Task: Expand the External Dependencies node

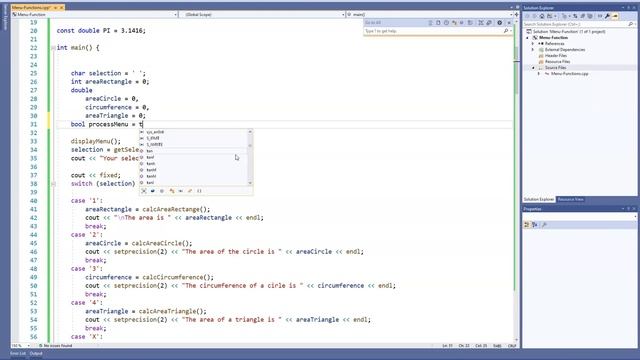Action: click(533, 49)
